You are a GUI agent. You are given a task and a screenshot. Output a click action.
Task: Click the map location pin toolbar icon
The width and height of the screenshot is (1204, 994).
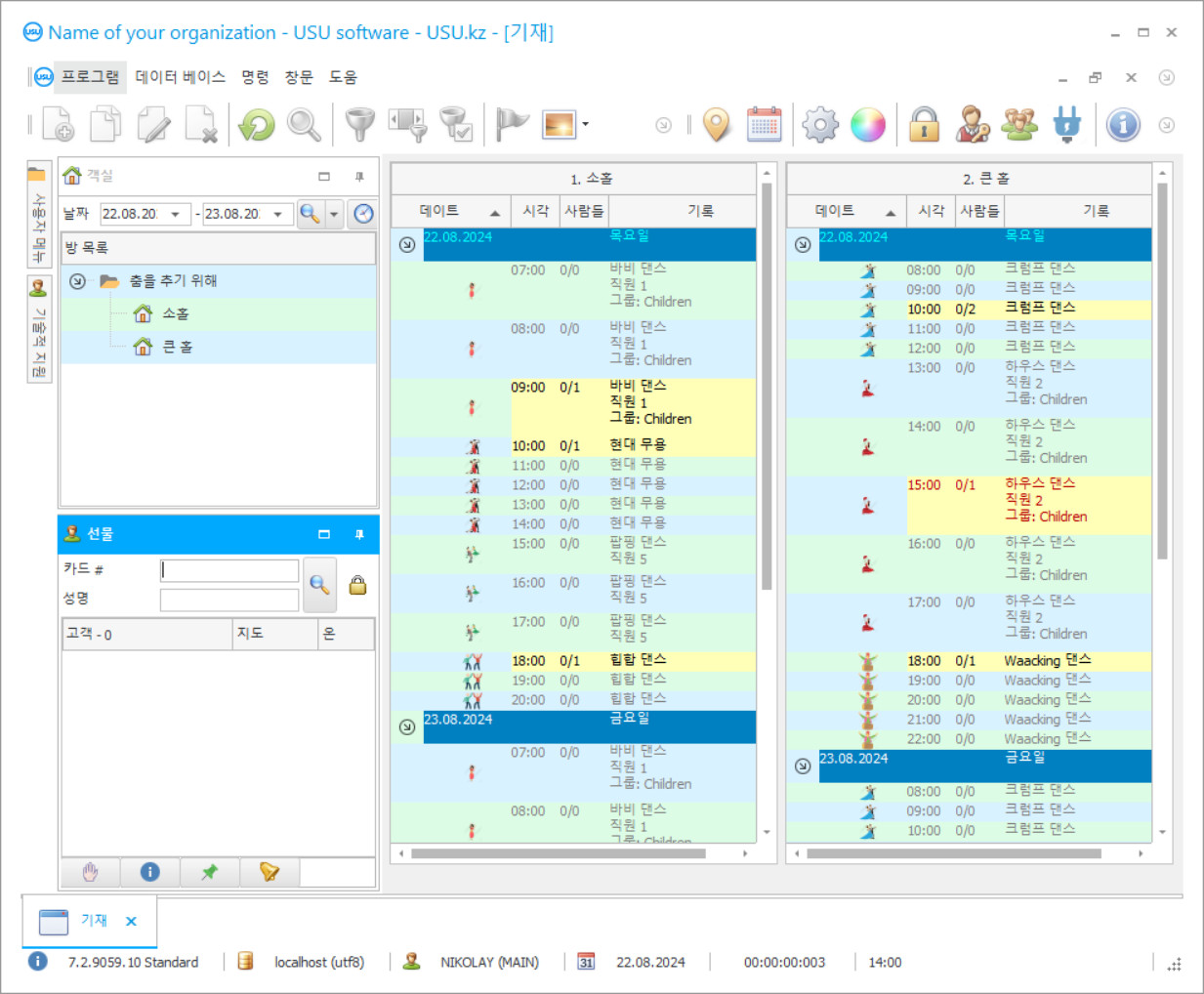[717, 125]
